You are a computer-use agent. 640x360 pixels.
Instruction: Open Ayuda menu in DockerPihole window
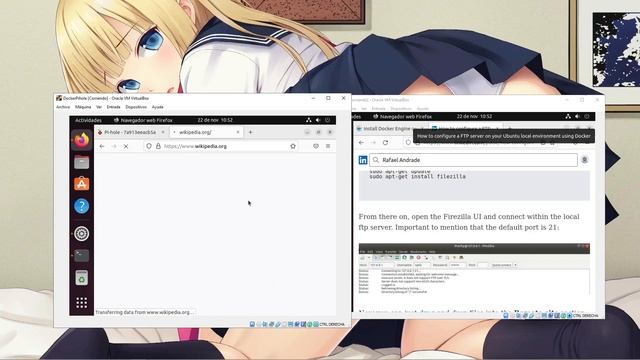click(x=158, y=107)
